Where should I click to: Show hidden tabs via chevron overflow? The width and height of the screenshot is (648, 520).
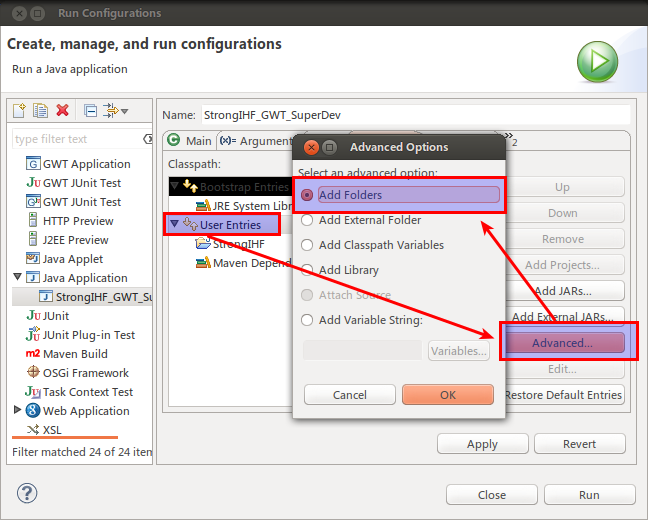coord(511,140)
